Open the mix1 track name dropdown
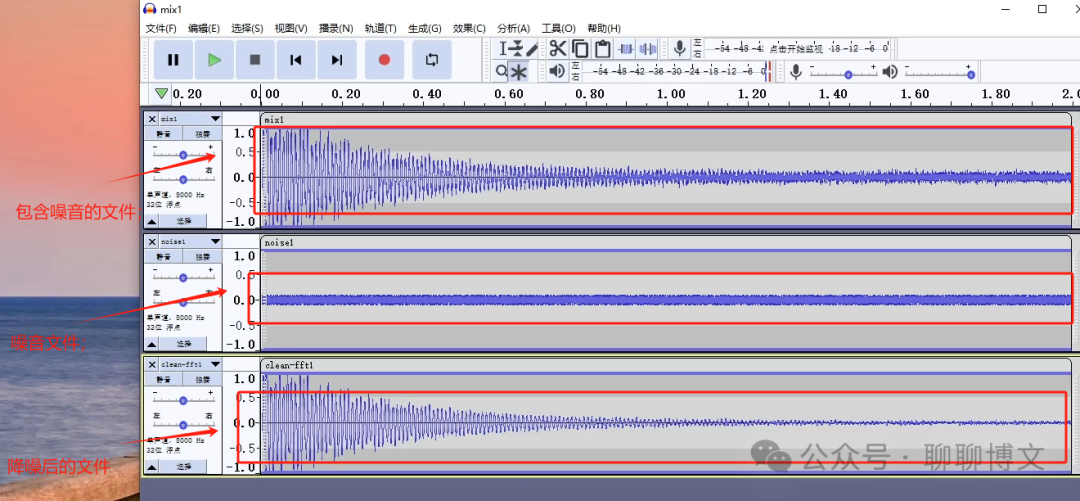 click(214, 119)
